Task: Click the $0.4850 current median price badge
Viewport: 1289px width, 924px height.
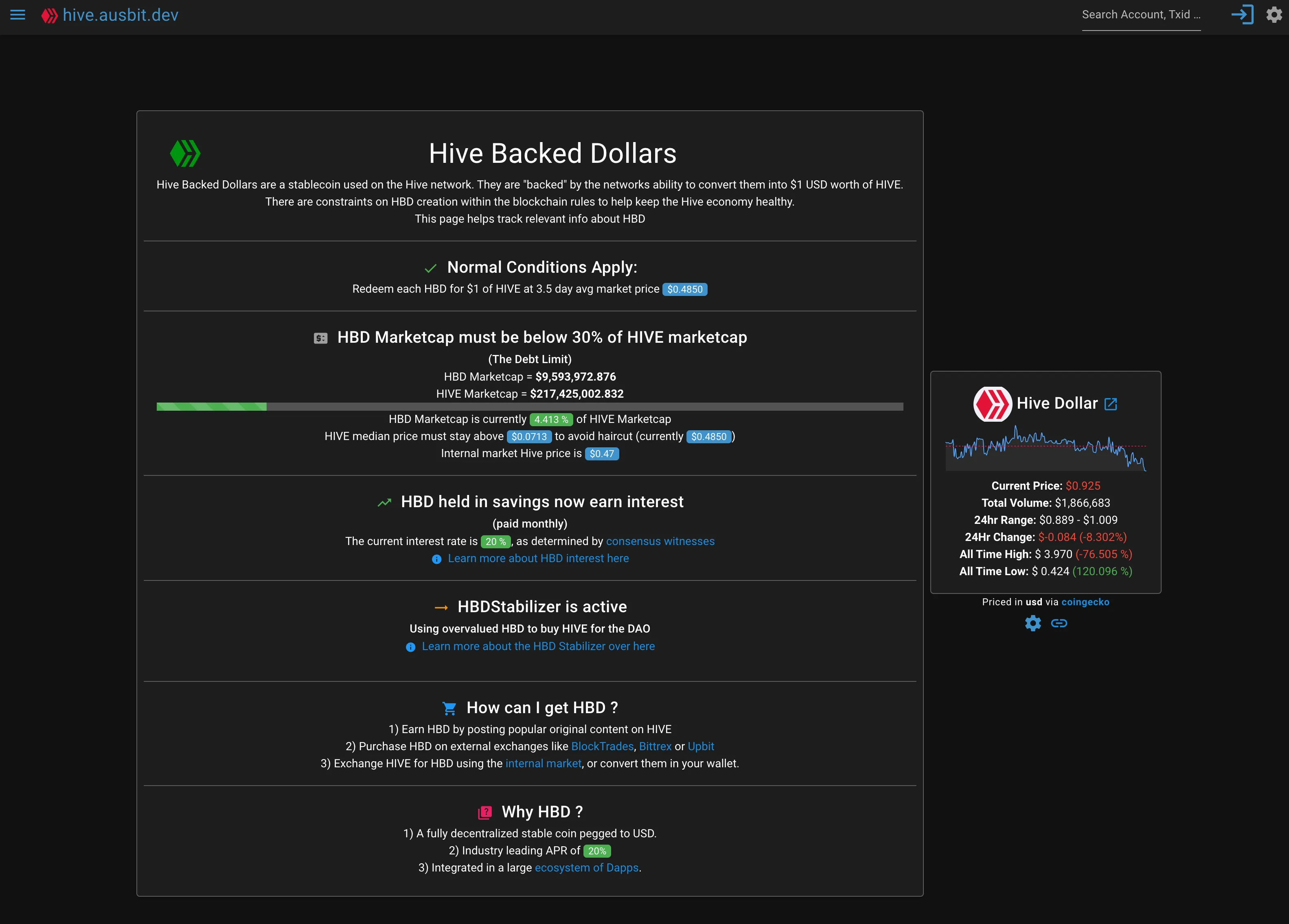Action: (x=709, y=436)
